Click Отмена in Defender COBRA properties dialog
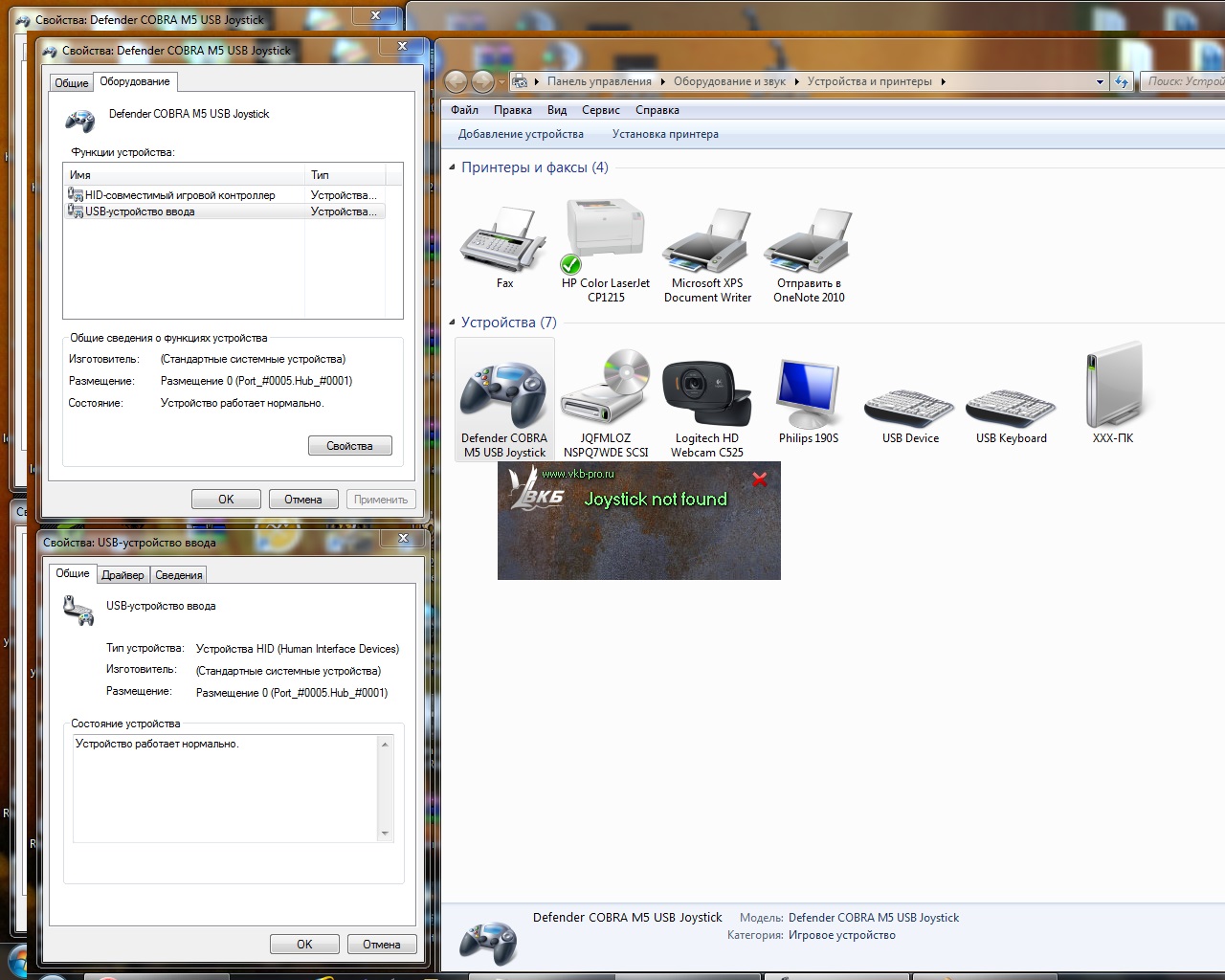This screenshot has width=1225, height=980. [303, 500]
